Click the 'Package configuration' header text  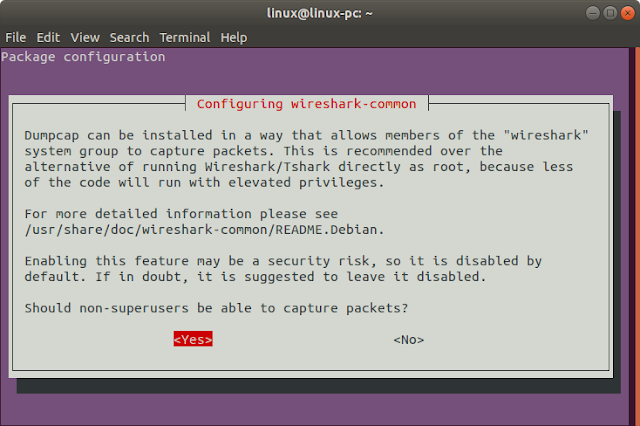[83, 57]
